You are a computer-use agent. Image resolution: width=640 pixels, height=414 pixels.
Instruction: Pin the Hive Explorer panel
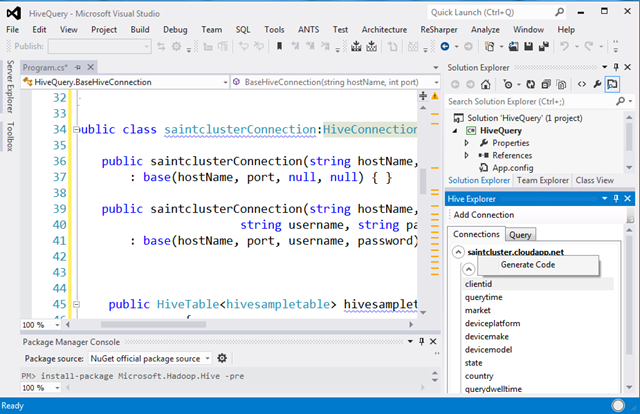pyautogui.click(x=614, y=199)
